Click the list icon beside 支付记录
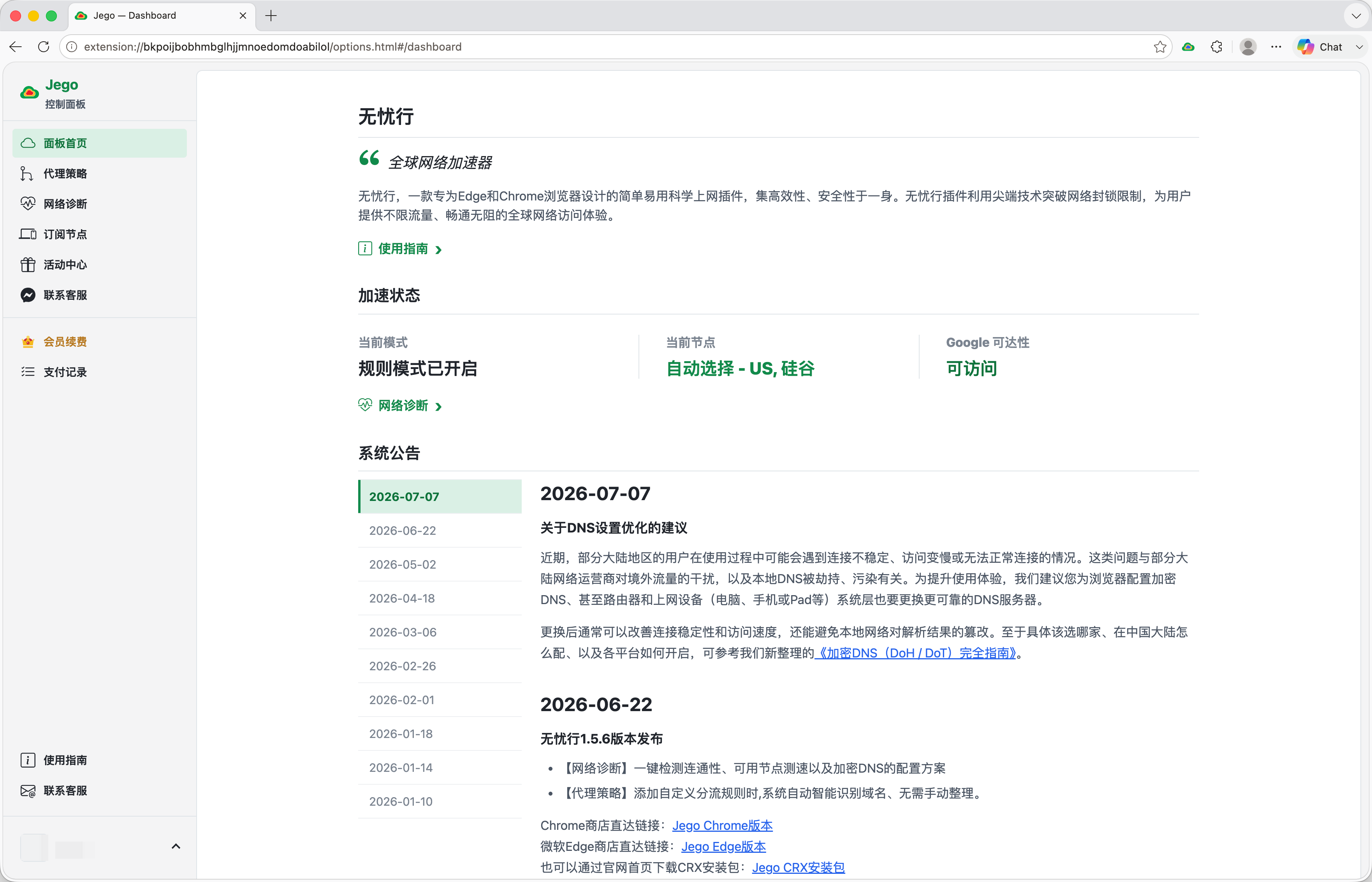Viewport: 1372px width, 882px height. [x=28, y=372]
